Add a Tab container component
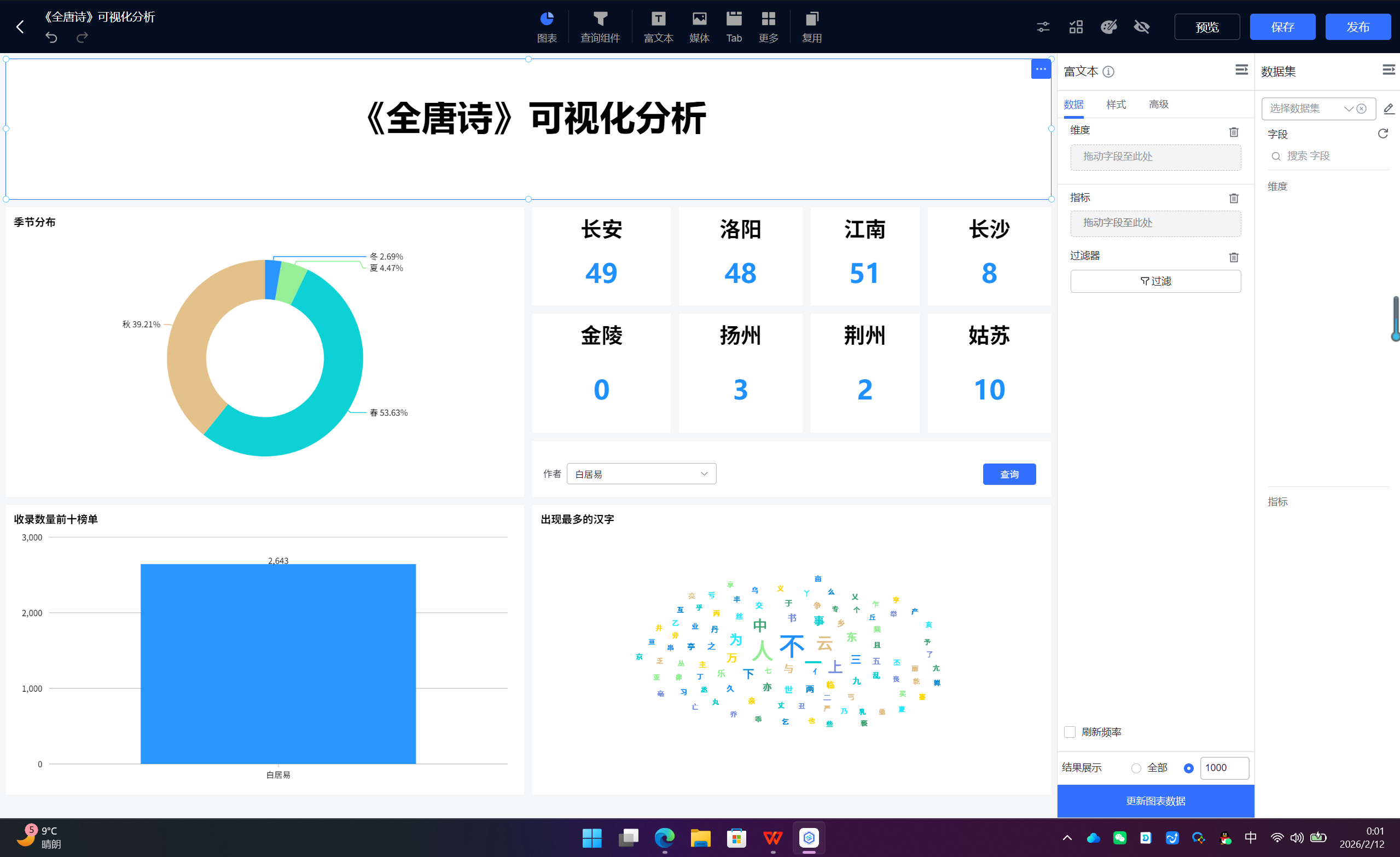This screenshot has height=857, width=1400. (x=734, y=27)
